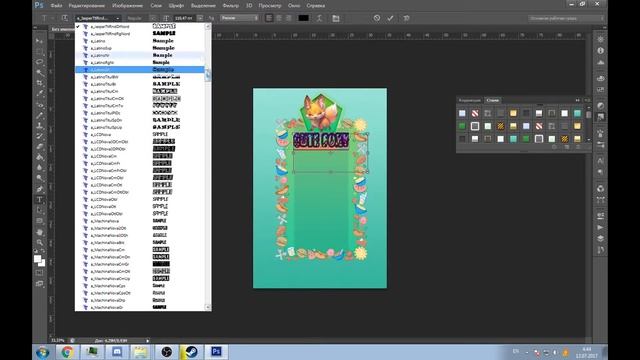Open the Файл menu
This screenshot has height=360, width=640.
pos(56,6)
